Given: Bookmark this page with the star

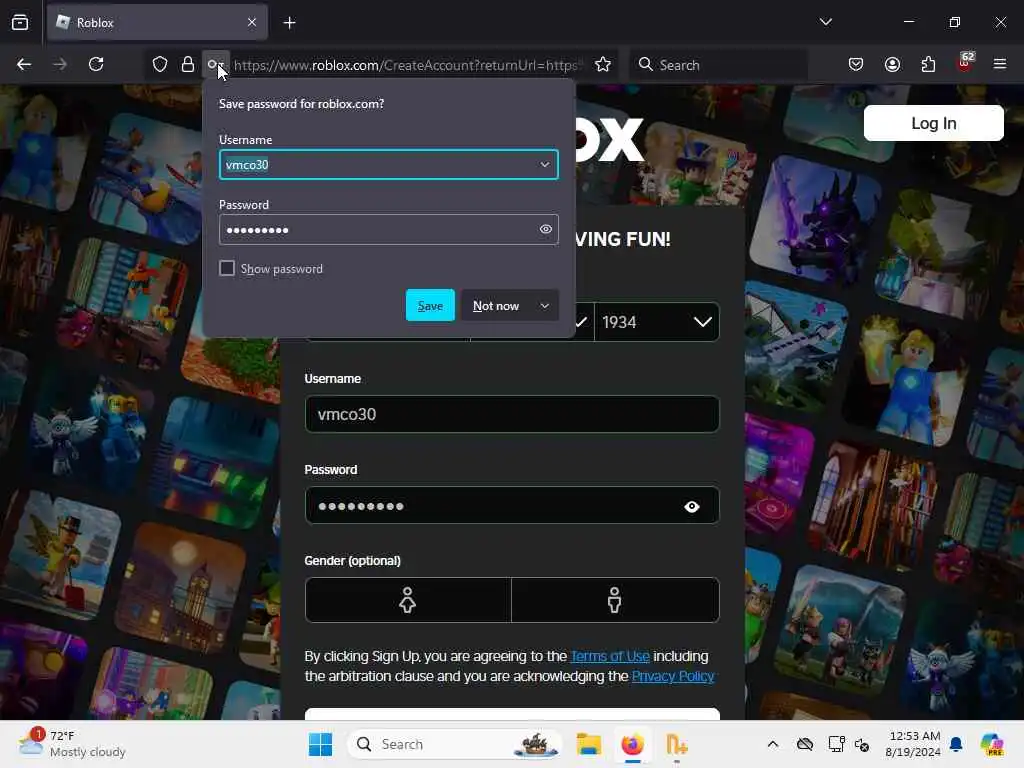Looking at the screenshot, I should [x=603, y=65].
